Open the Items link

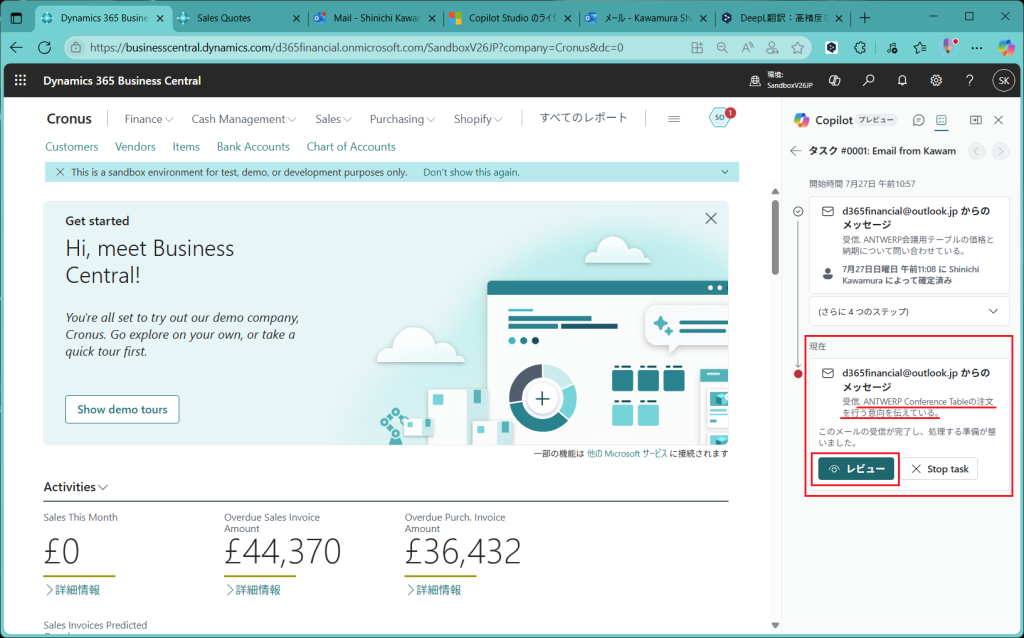(186, 147)
